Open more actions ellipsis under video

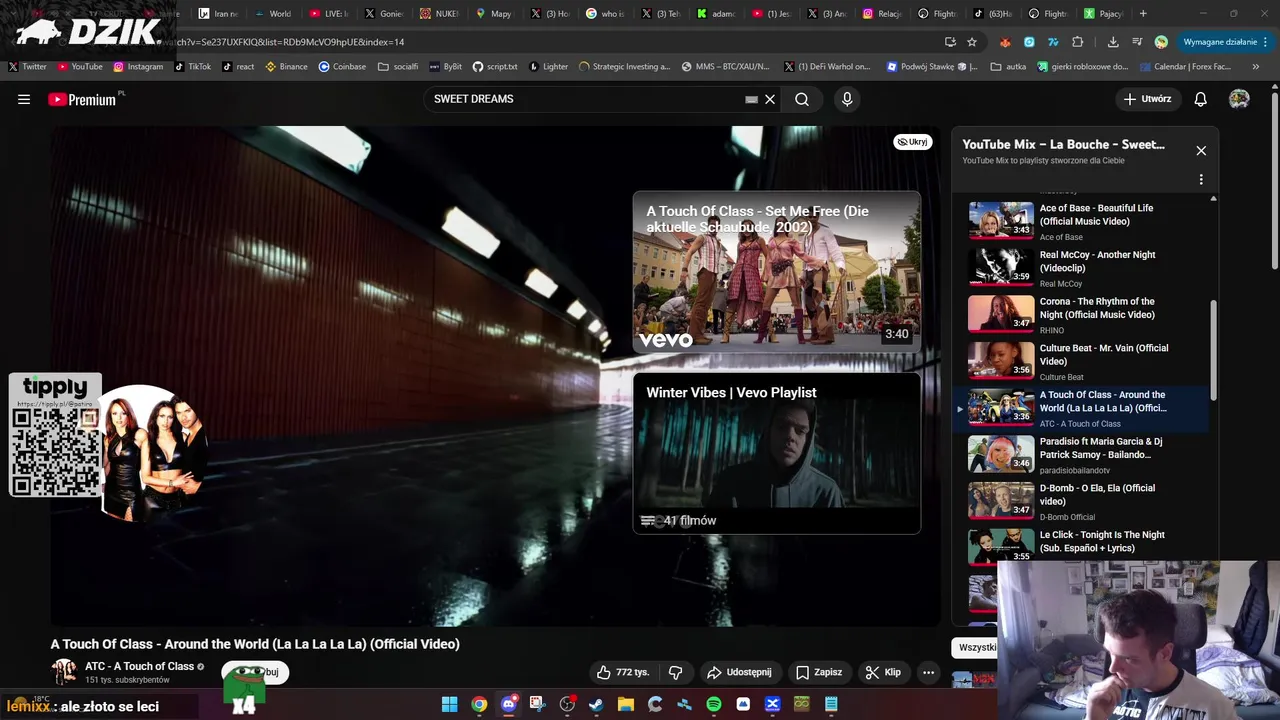point(928,672)
